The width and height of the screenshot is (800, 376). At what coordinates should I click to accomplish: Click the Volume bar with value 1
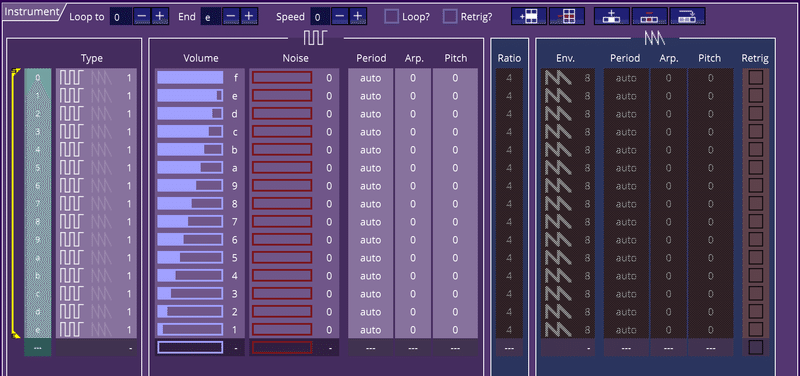pyautogui.click(x=190, y=330)
